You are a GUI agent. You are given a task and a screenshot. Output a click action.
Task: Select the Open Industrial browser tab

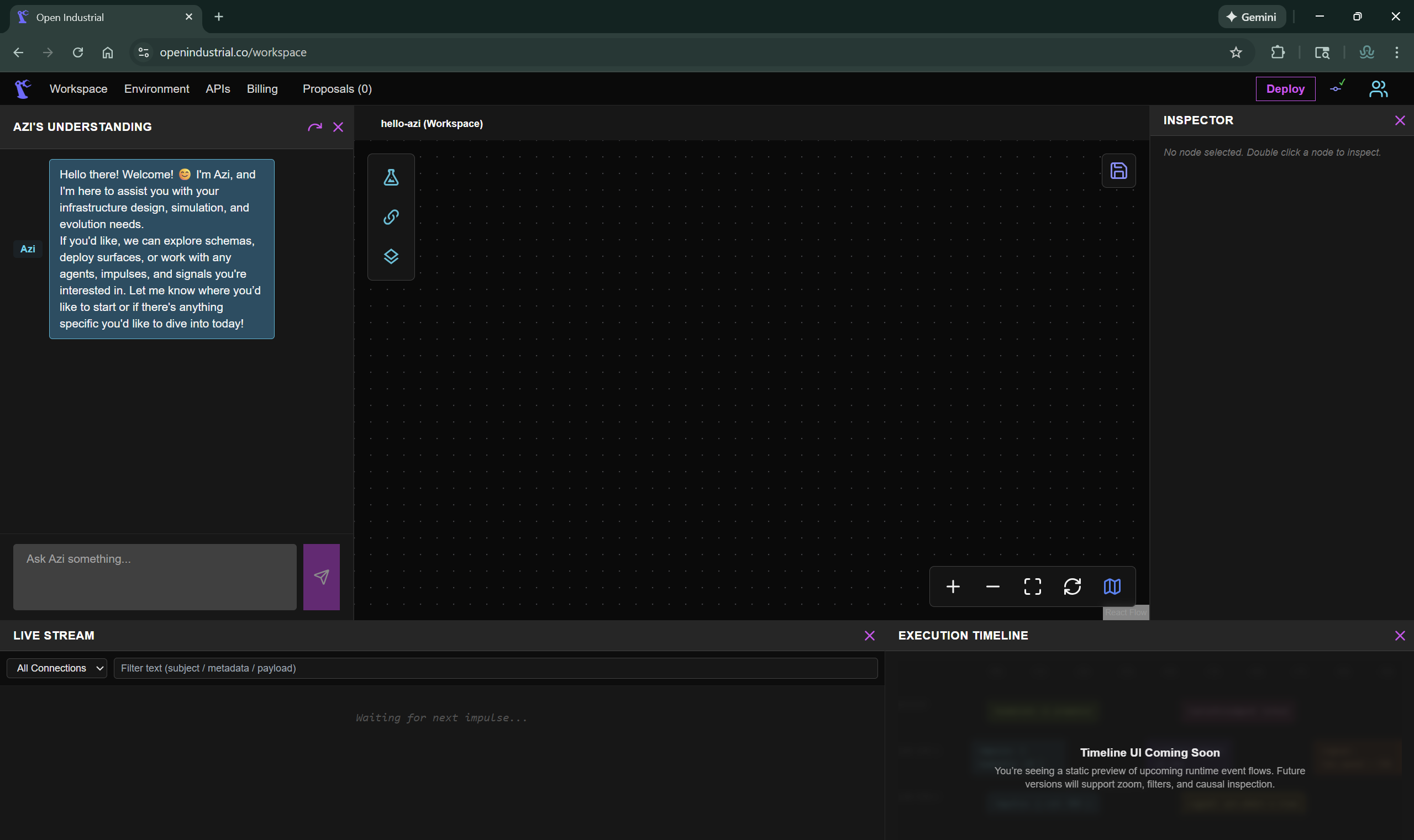tap(105, 18)
